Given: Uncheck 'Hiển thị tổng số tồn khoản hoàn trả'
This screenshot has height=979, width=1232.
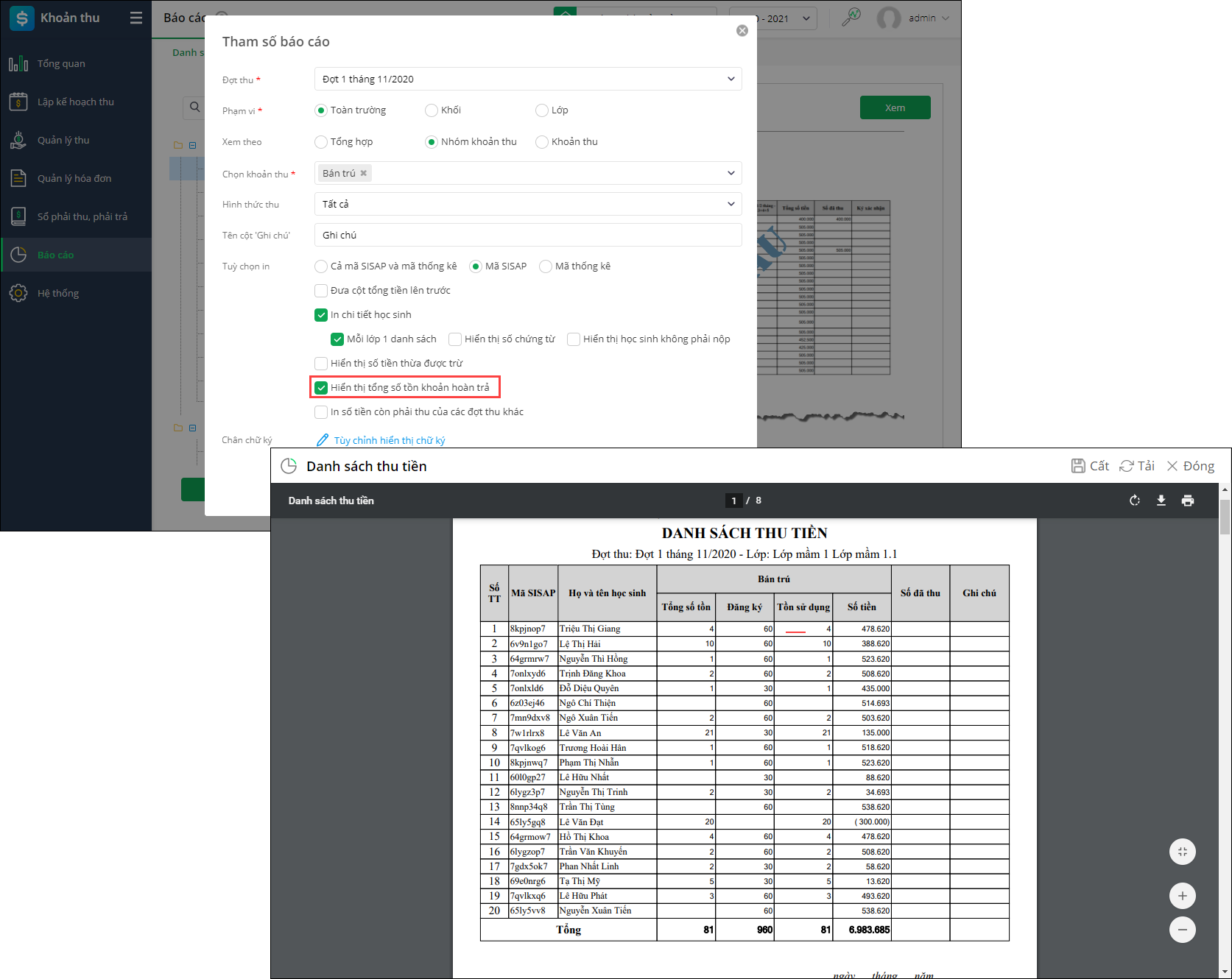Looking at the screenshot, I should (321, 388).
